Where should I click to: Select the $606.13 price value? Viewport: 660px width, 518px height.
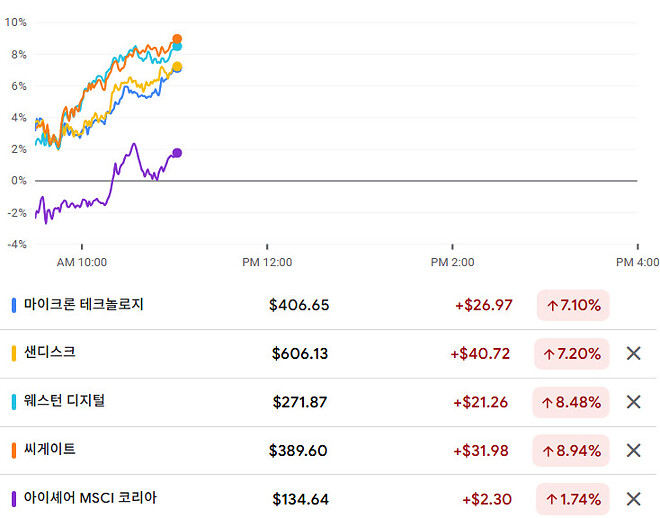pyautogui.click(x=300, y=353)
